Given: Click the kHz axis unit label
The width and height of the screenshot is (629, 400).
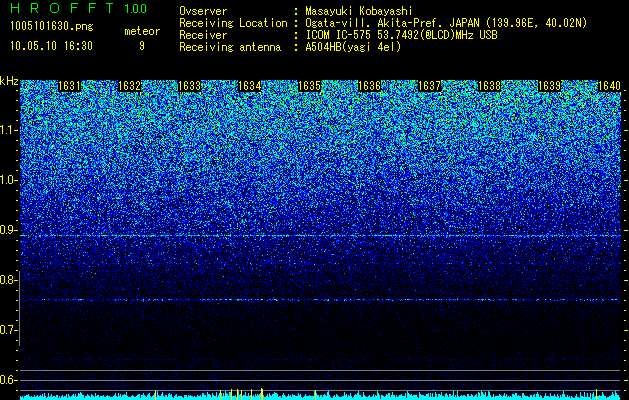Looking at the screenshot, I should 9,81.
